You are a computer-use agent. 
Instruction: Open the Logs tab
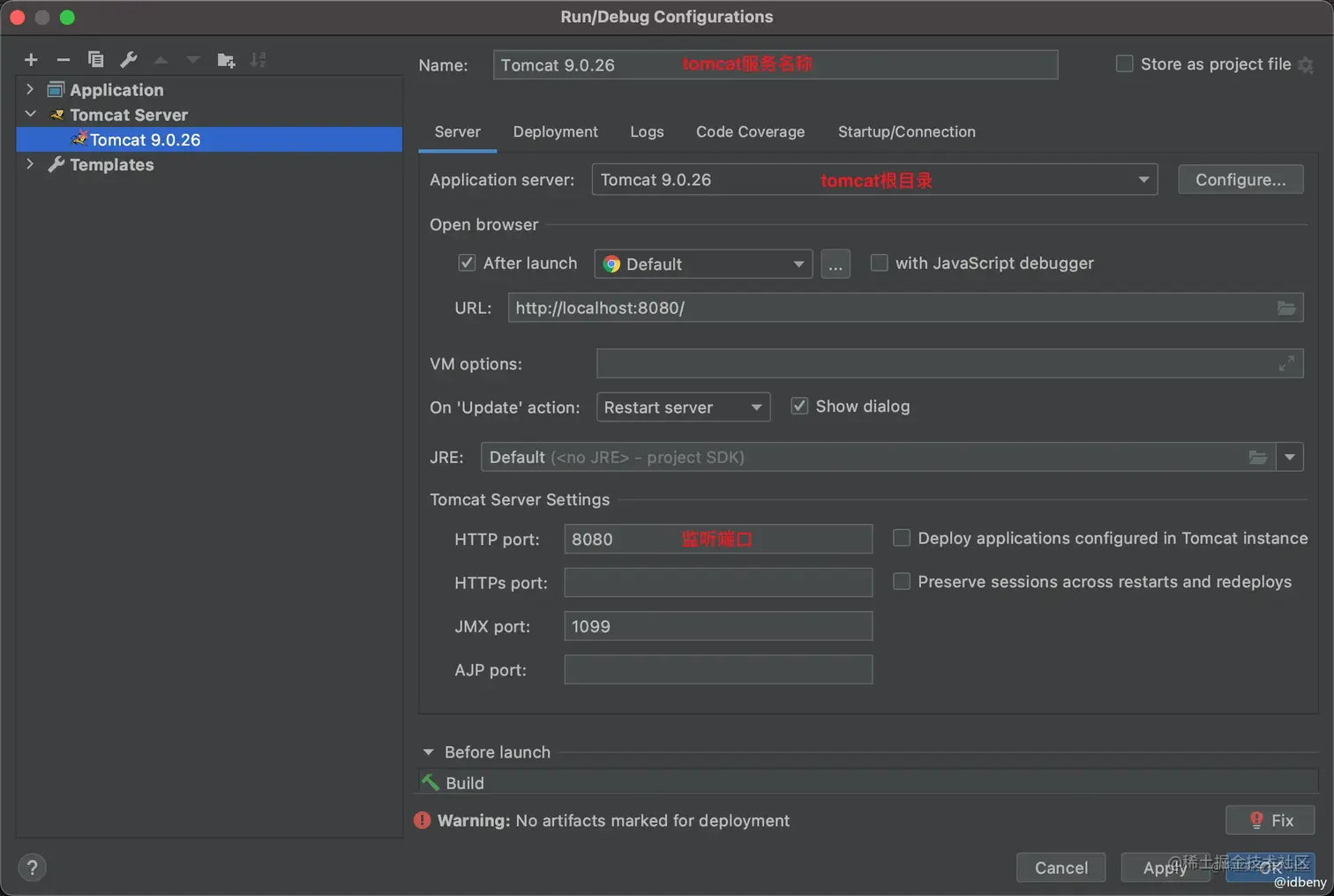point(647,131)
